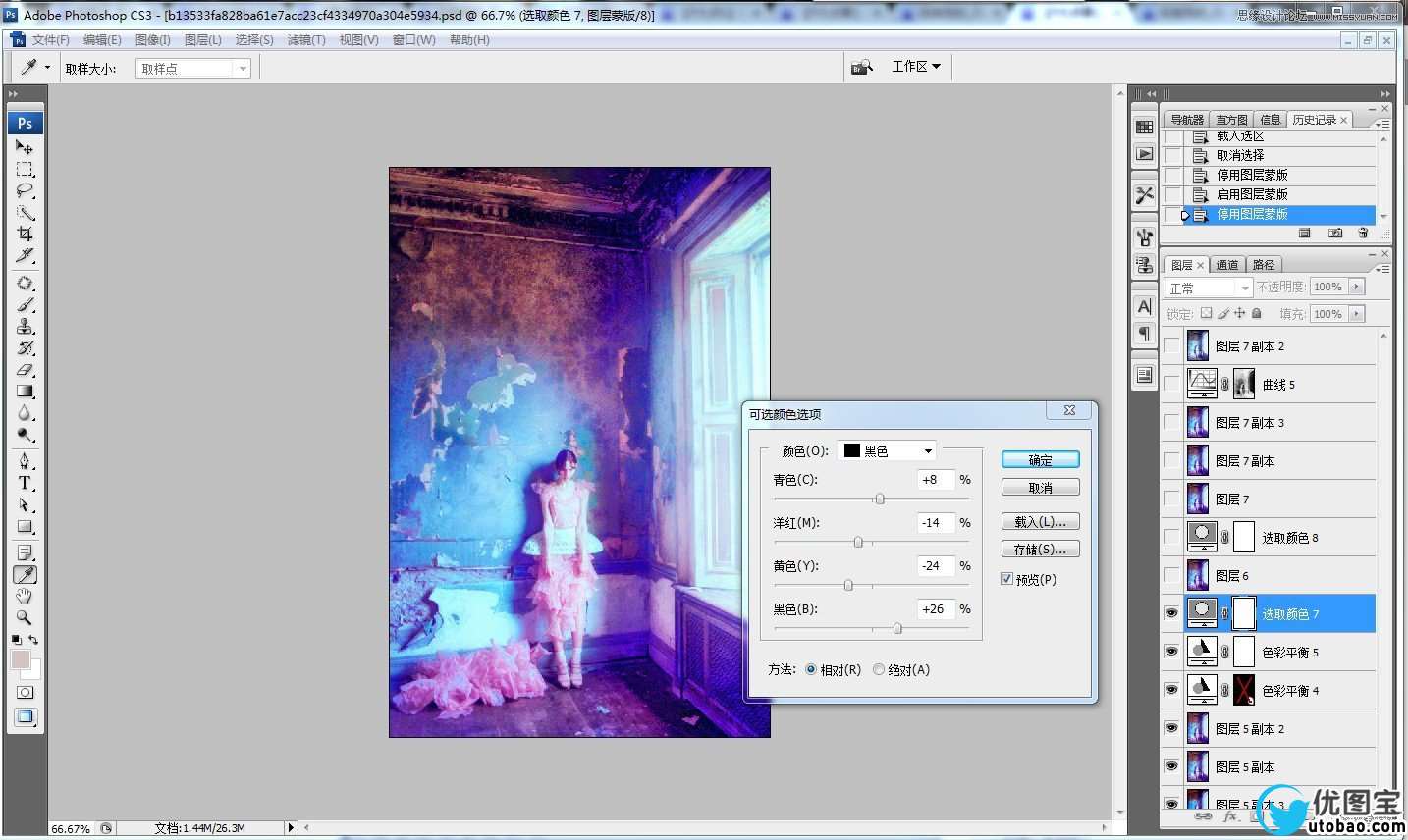1408x840 pixels.
Task: Select the Brush tool
Action: [25, 305]
